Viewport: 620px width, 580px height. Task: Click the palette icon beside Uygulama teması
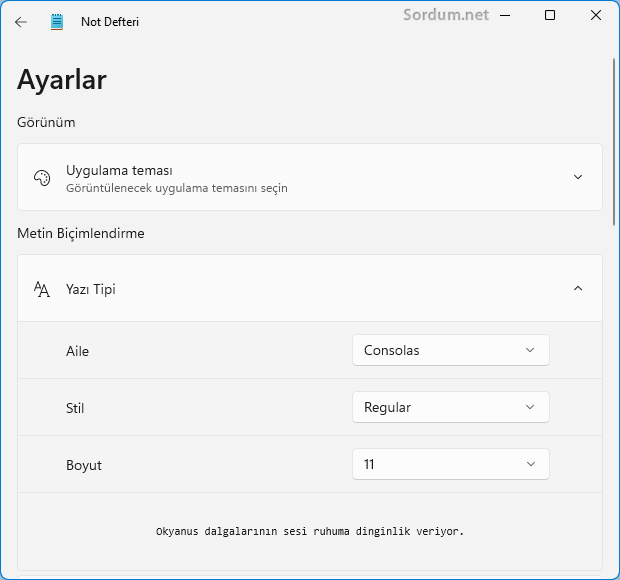pyautogui.click(x=41, y=178)
